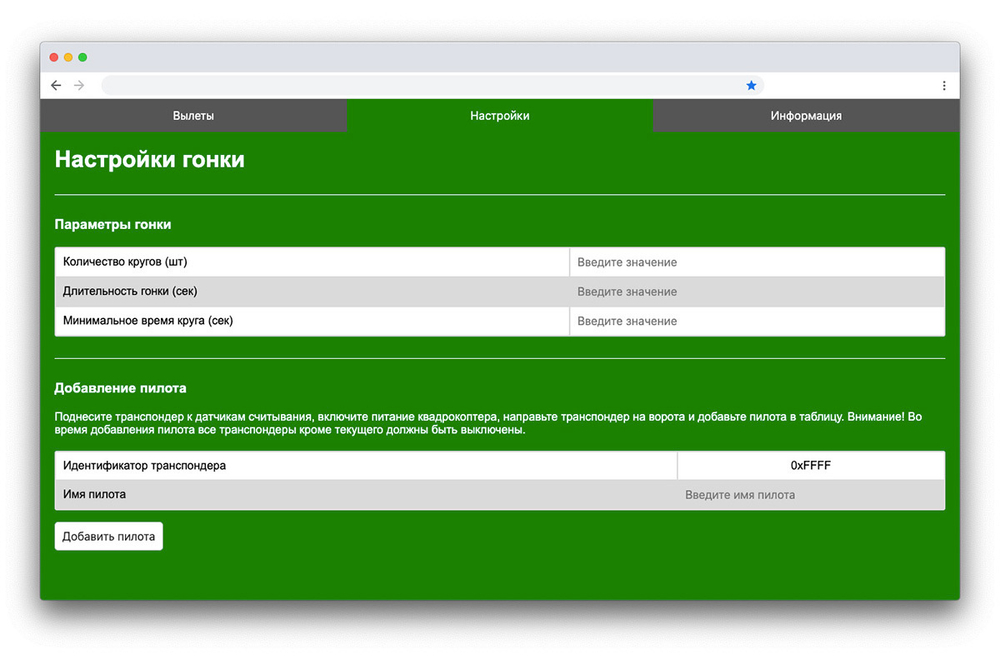Open the Информация tab

(x=806, y=116)
